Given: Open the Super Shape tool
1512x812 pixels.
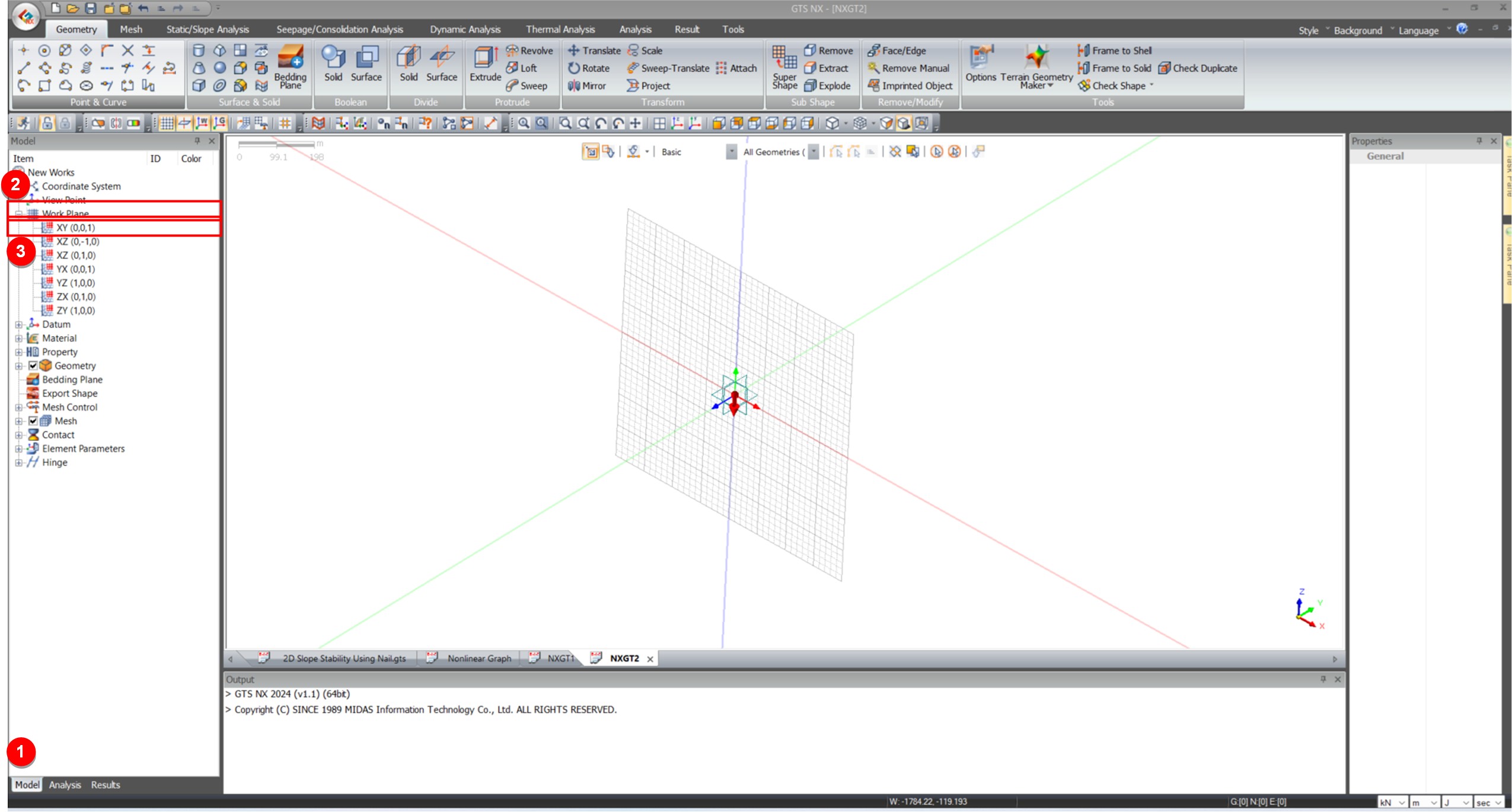Looking at the screenshot, I should click(x=784, y=67).
